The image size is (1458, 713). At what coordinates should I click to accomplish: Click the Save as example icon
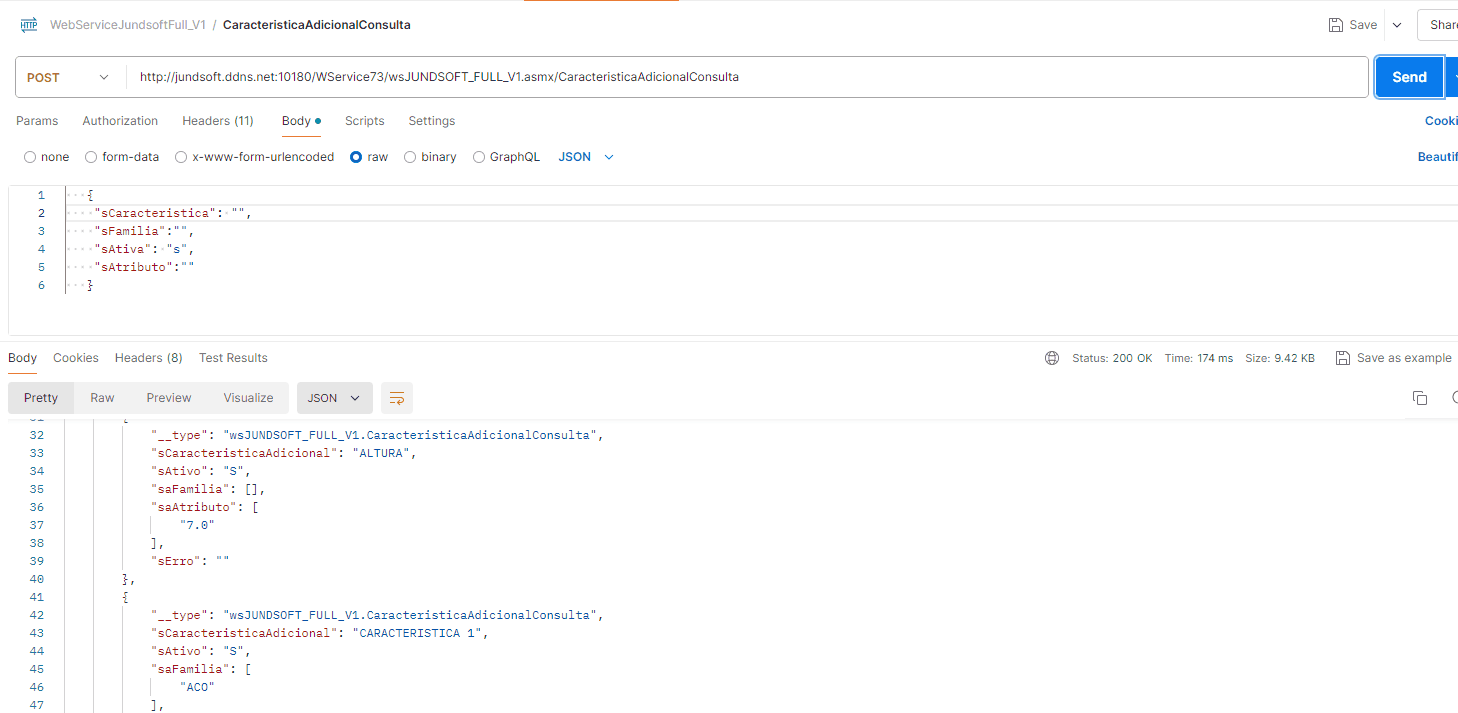pyautogui.click(x=1342, y=358)
